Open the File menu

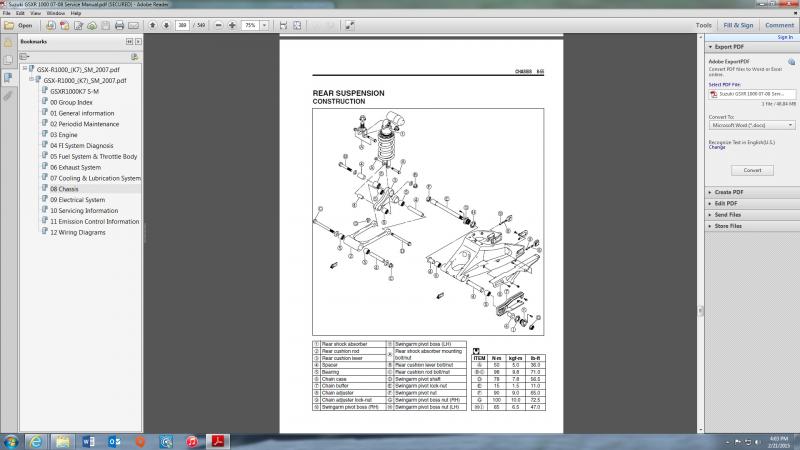coord(7,13)
